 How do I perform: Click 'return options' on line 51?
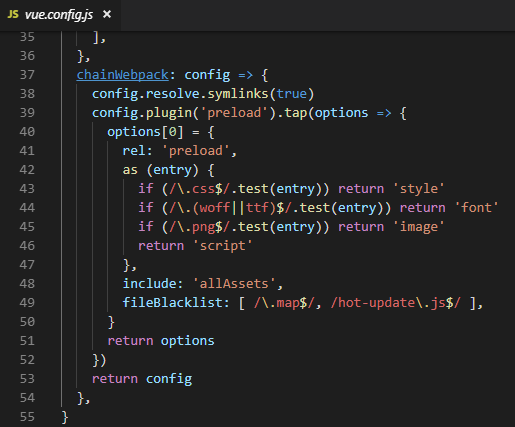161,341
